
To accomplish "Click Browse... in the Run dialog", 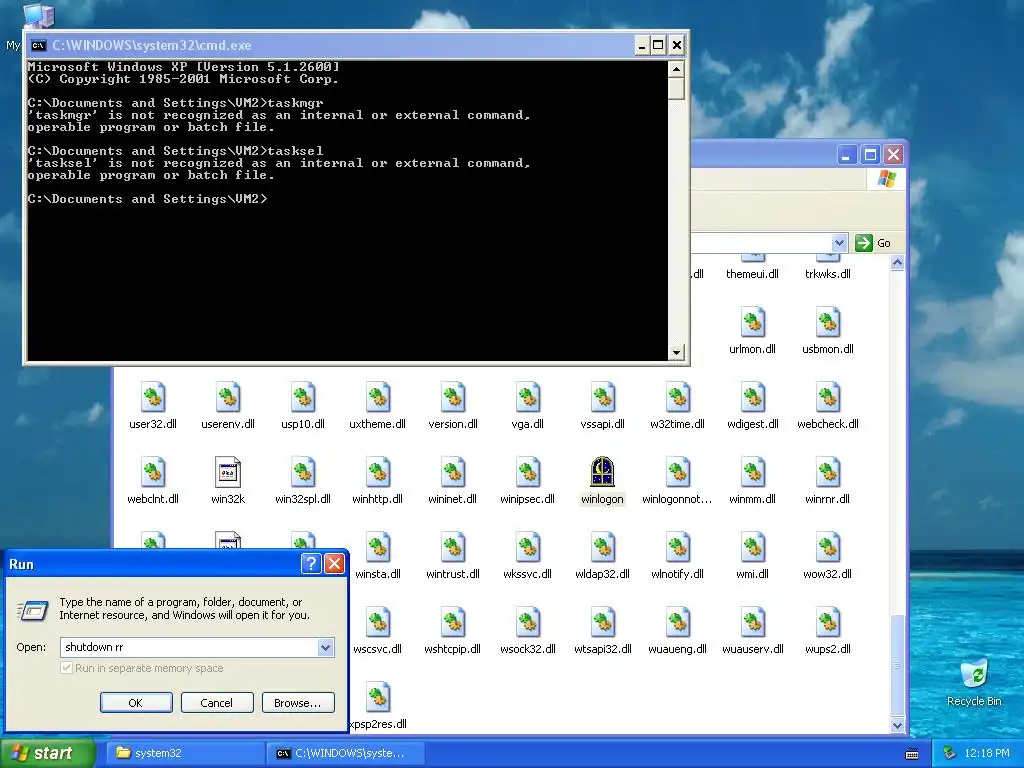I will (x=298, y=703).
